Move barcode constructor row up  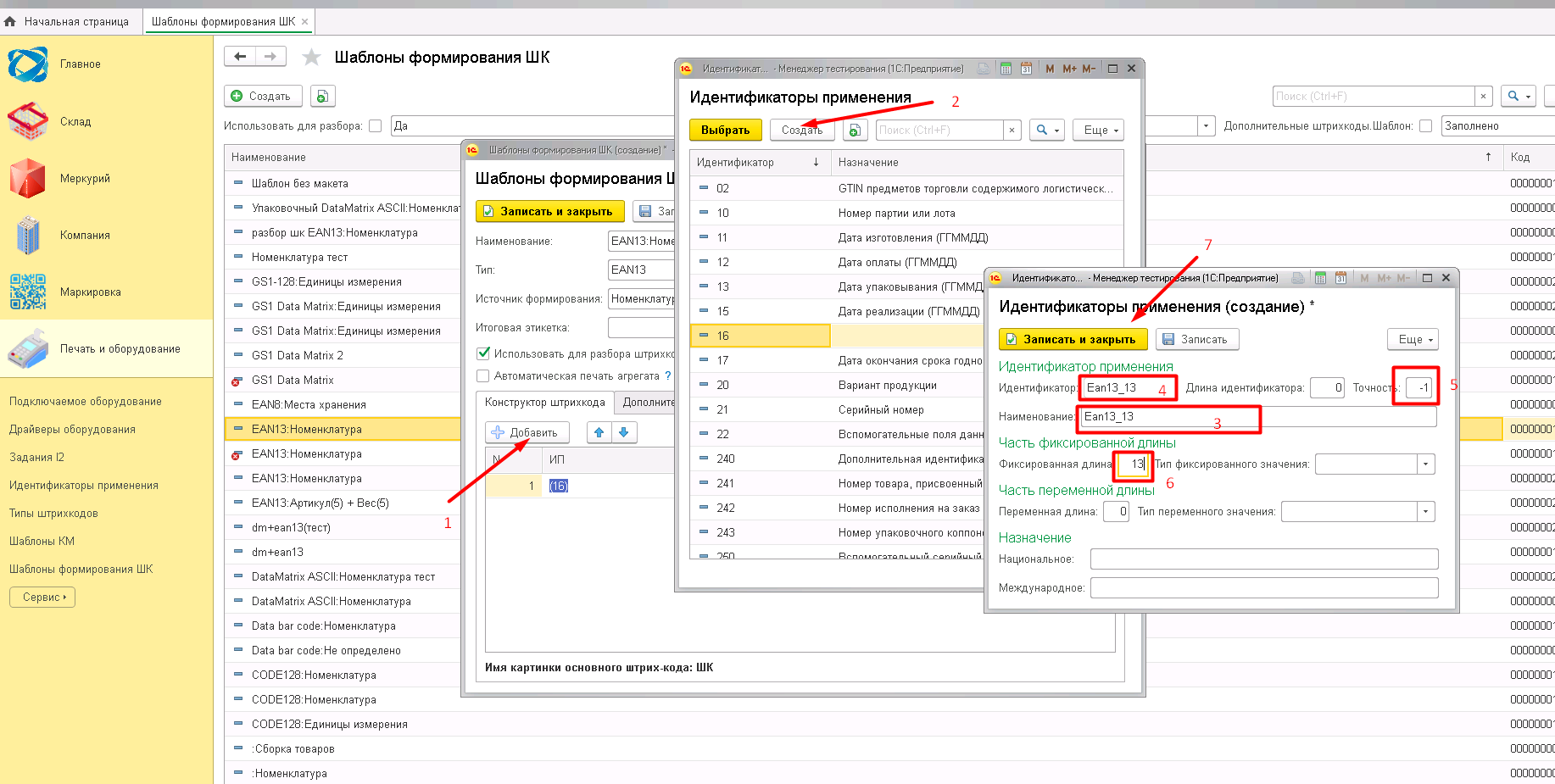(x=599, y=432)
